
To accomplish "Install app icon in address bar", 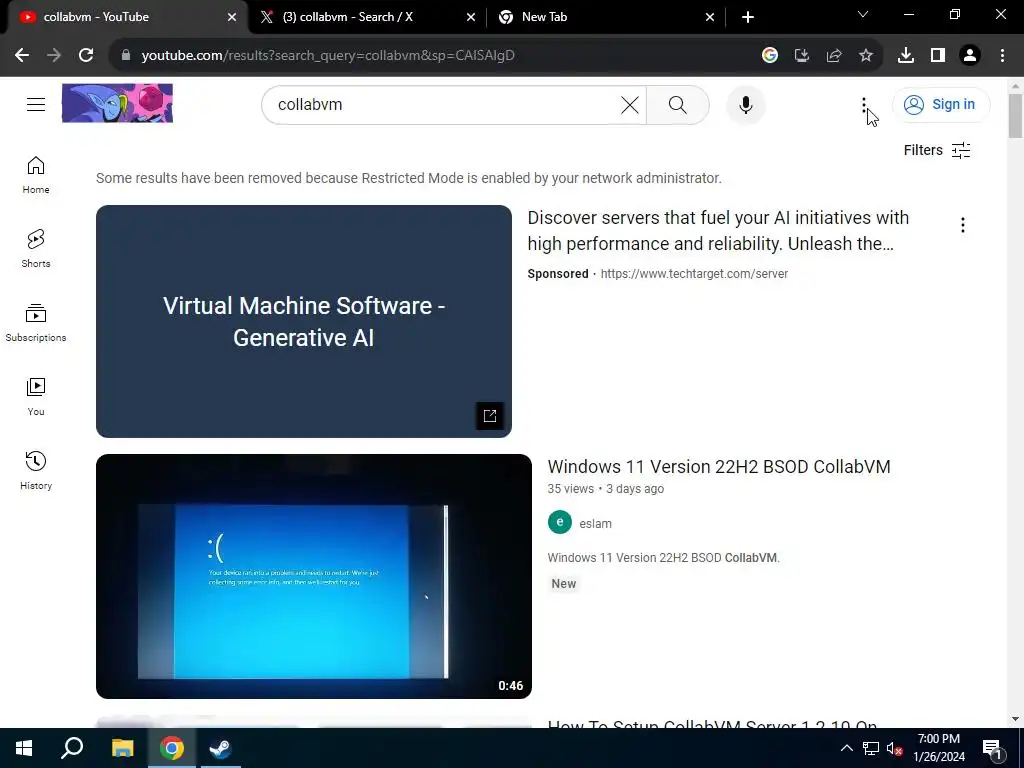I will [x=802, y=56].
